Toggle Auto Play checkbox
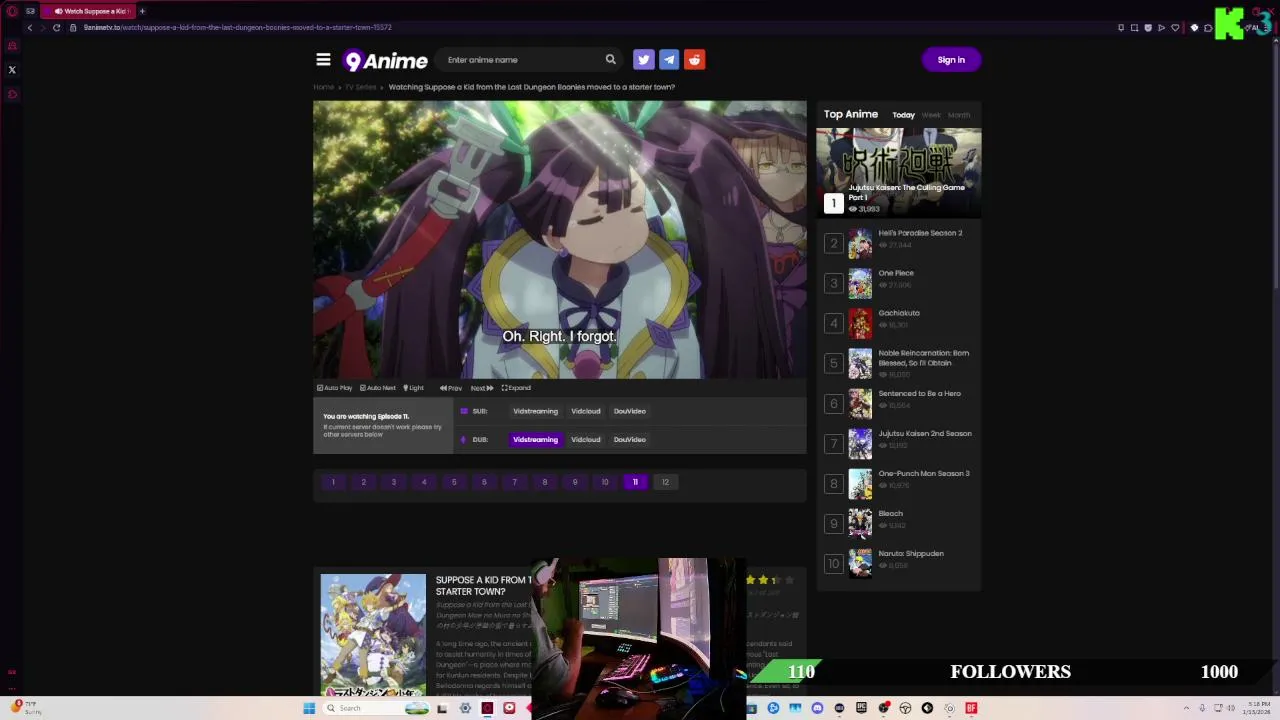 click(x=335, y=388)
